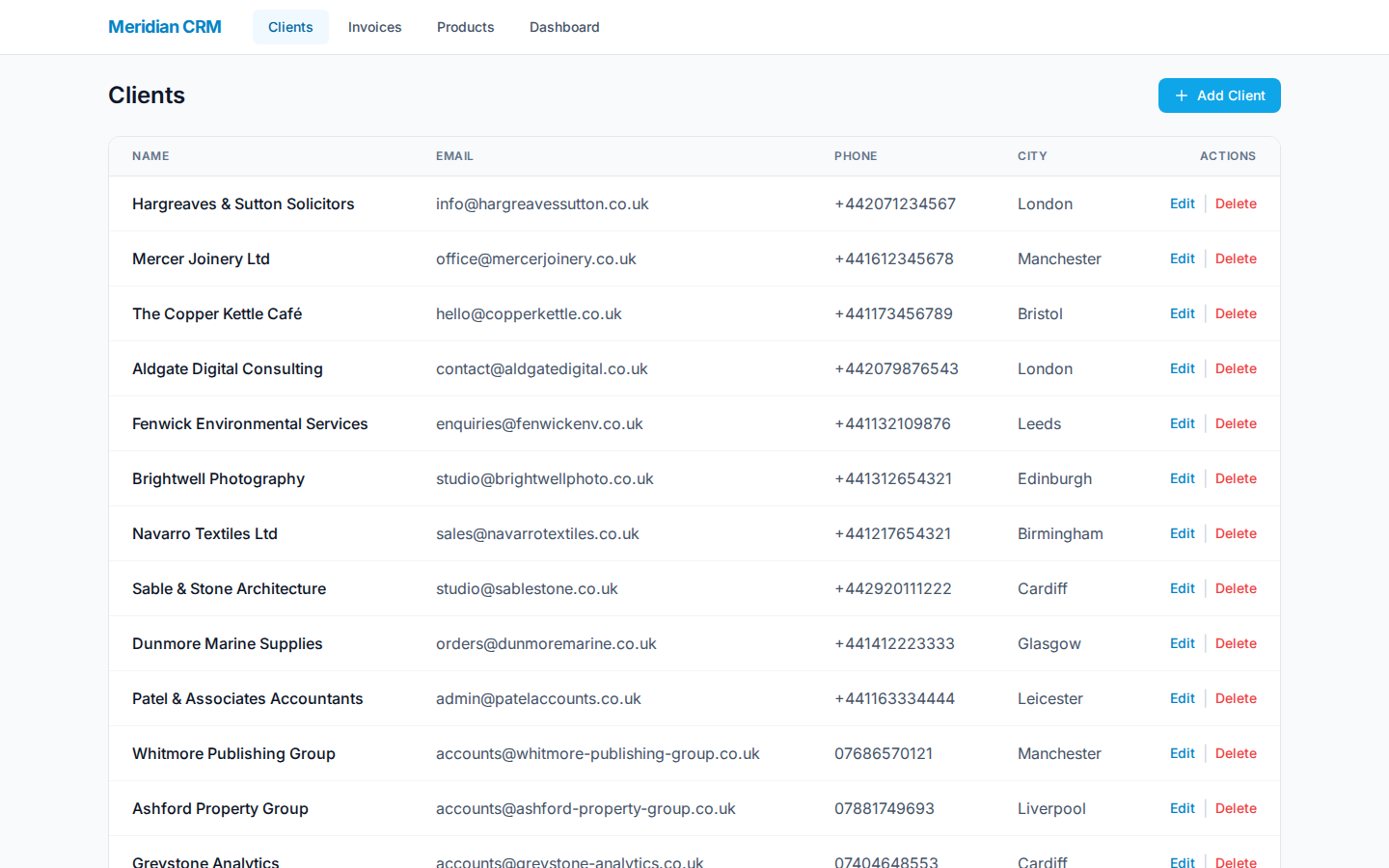Click email enquiries@fenwickenv.co.uk
Image resolution: width=1389 pixels, height=868 pixels.
point(539,423)
